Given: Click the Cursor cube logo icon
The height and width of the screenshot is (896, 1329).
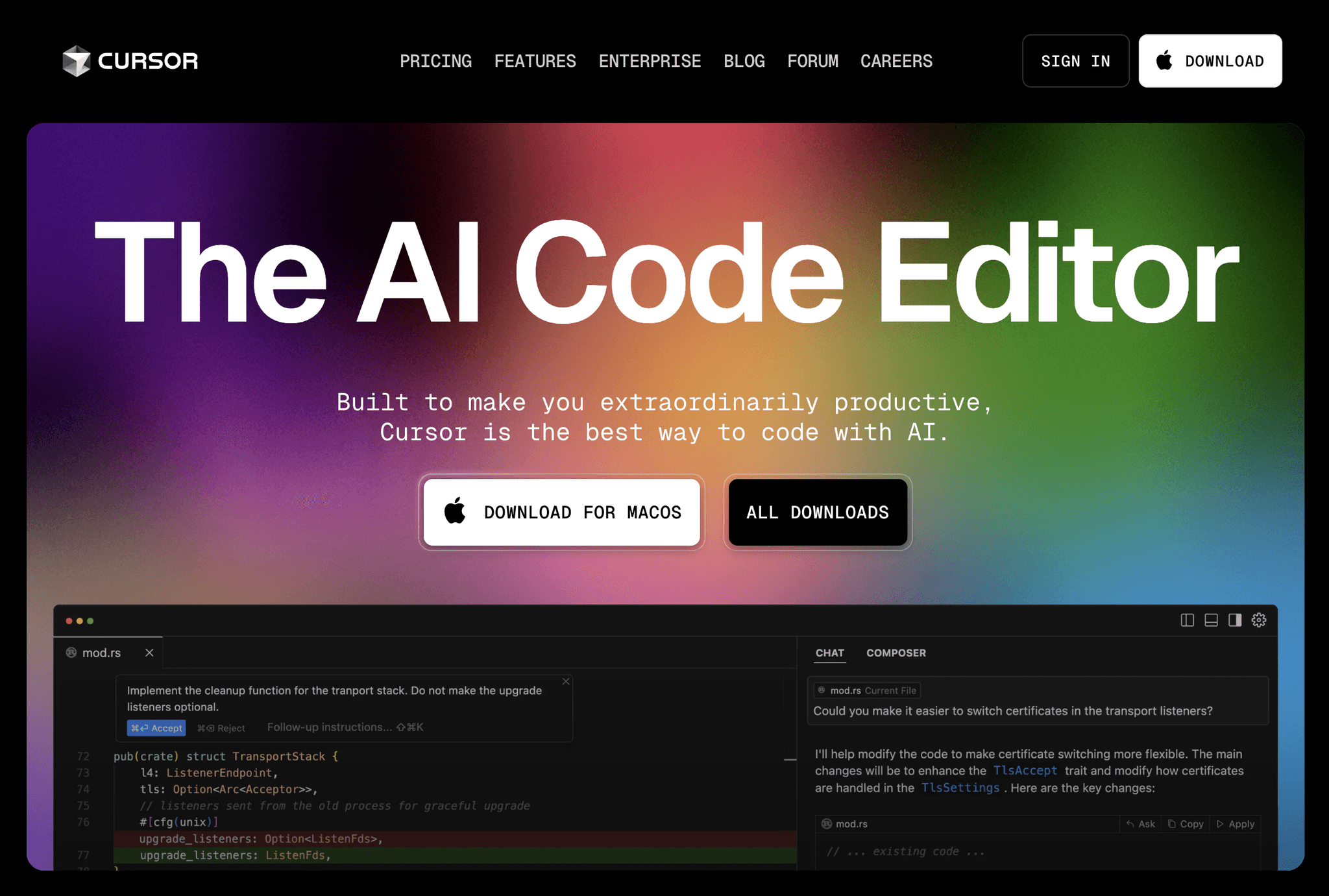Looking at the screenshot, I should [77, 61].
